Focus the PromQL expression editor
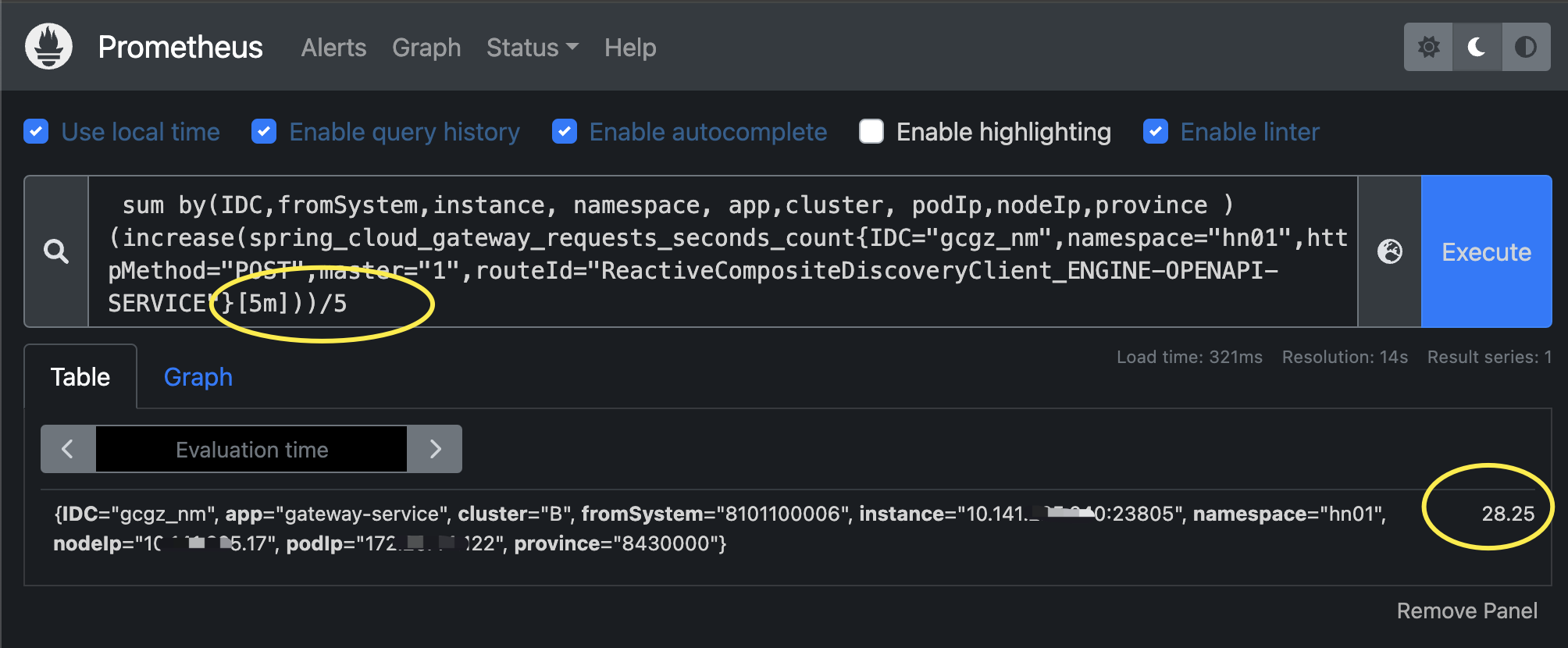 point(722,251)
